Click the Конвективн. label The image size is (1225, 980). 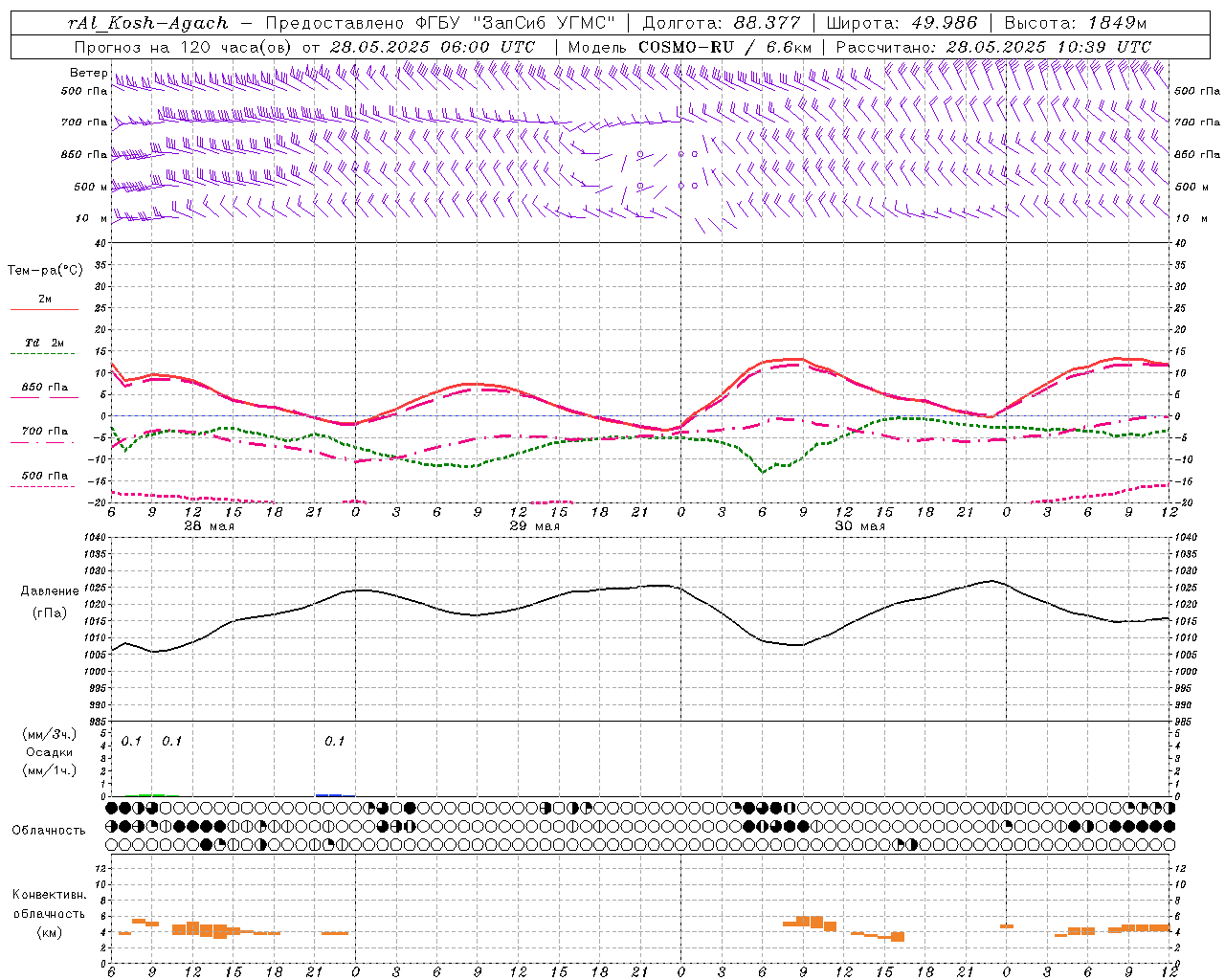point(49,895)
